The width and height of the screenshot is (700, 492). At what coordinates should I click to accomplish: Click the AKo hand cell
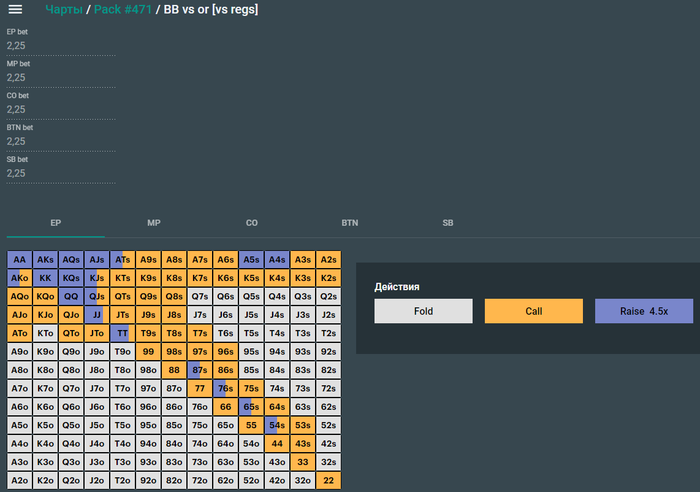20,278
